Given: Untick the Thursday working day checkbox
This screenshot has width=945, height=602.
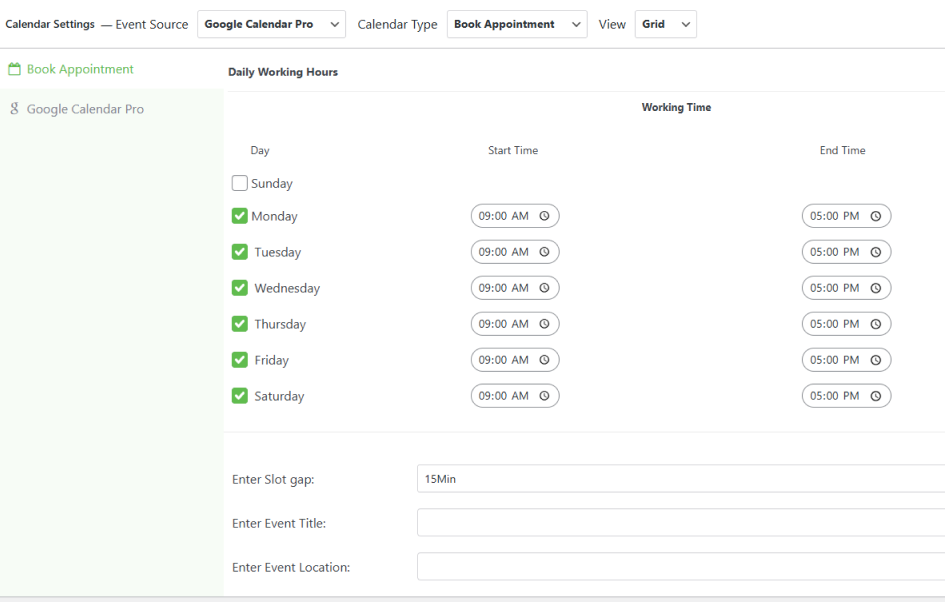Looking at the screenshot, I should (x=240, y=324).
